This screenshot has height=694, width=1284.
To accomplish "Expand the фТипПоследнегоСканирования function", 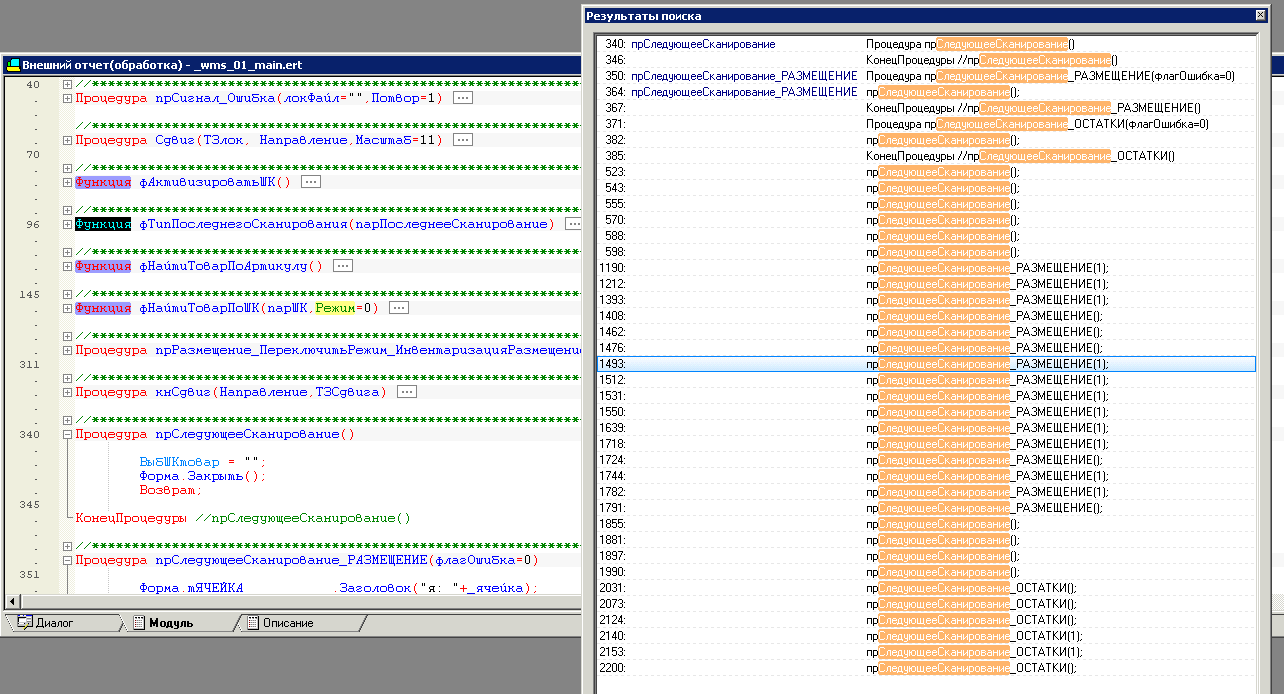I will tap(67, 224).
